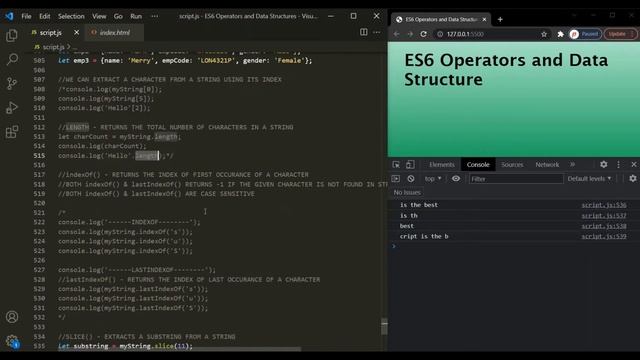Open script.js:536 source link
The image size is (640, 360).
[x=604, y=205]
